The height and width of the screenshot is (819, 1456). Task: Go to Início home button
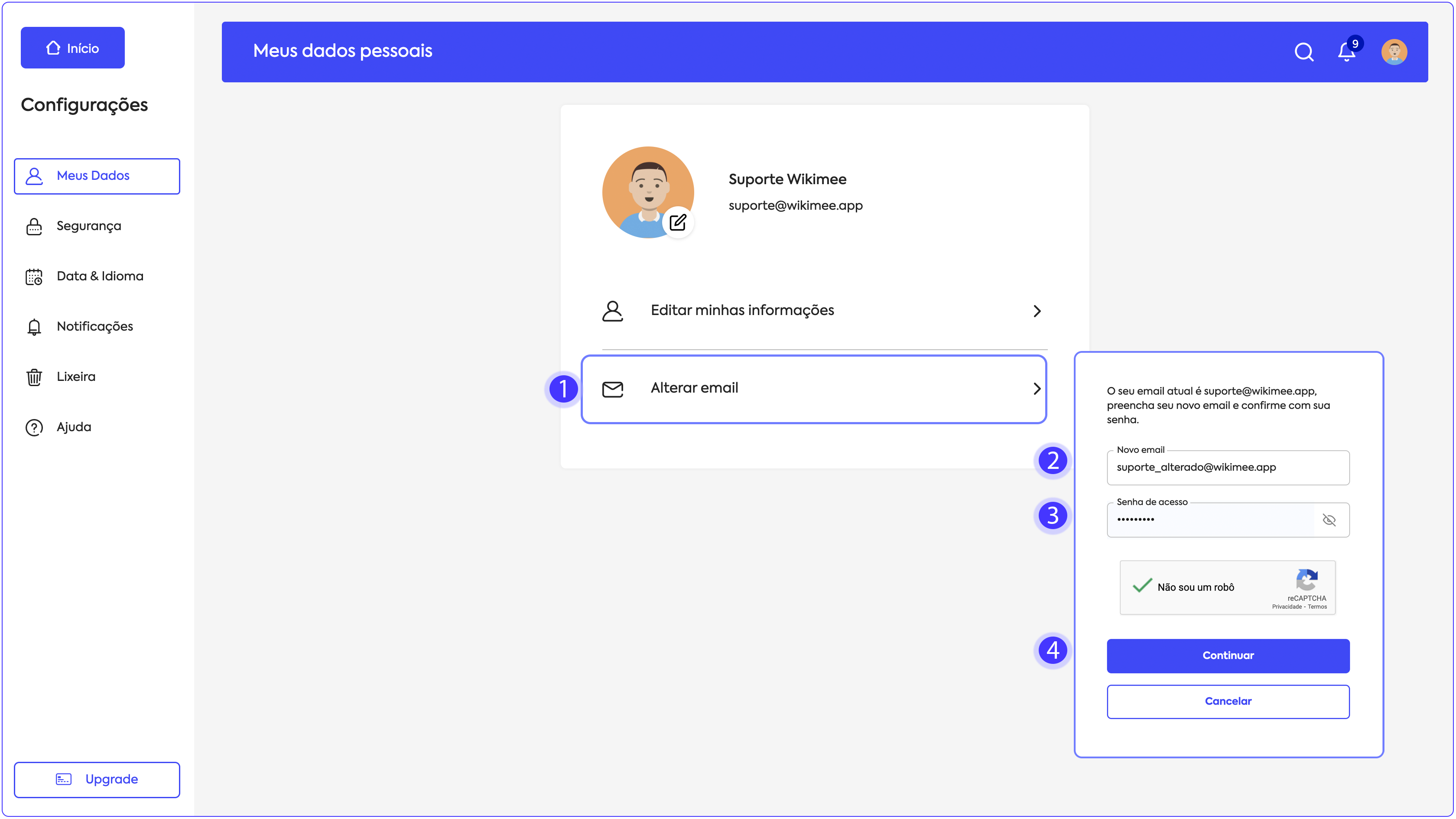coord(73,48)
